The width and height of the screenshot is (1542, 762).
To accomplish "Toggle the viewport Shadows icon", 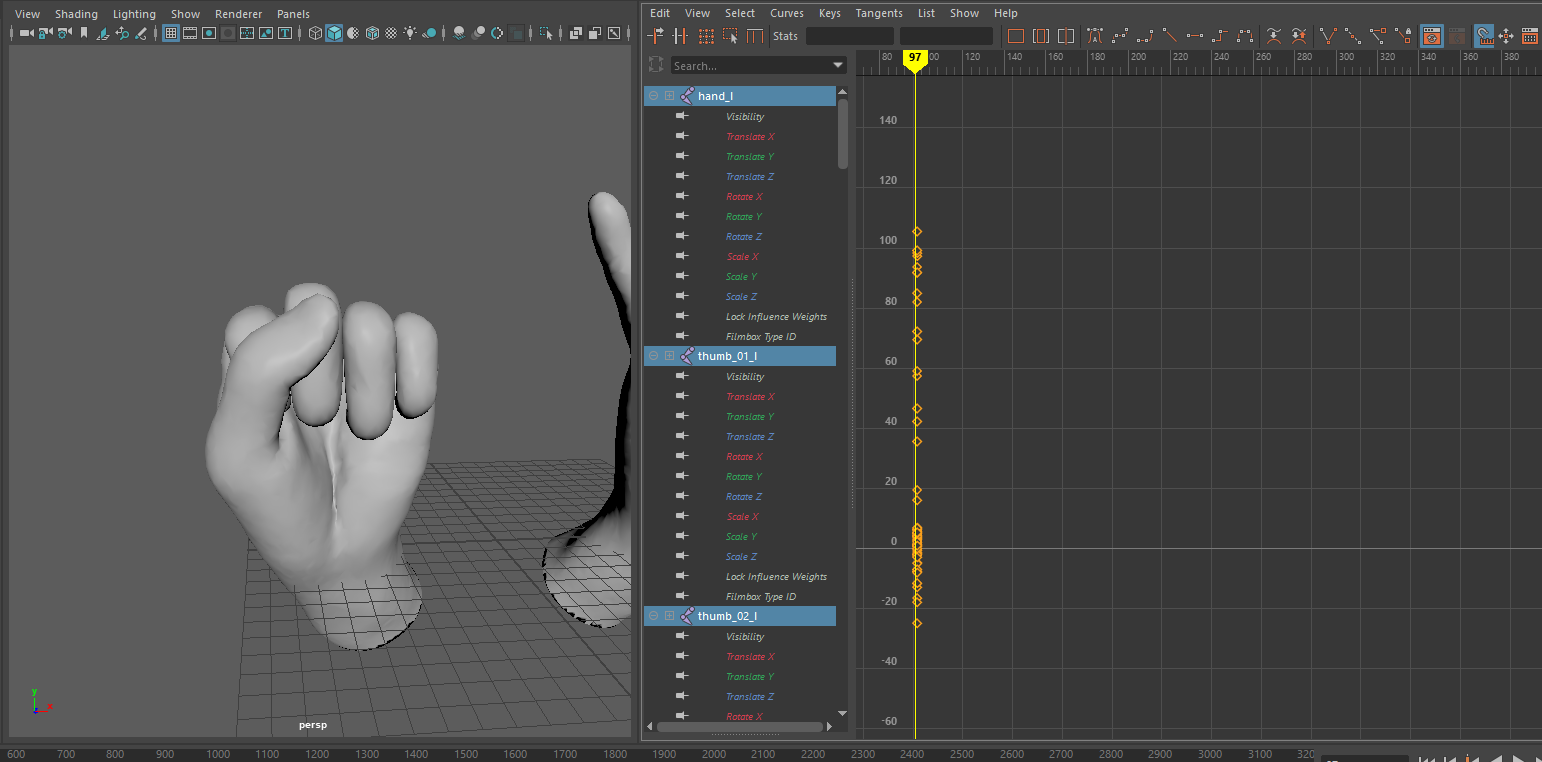I will (430, 33).
